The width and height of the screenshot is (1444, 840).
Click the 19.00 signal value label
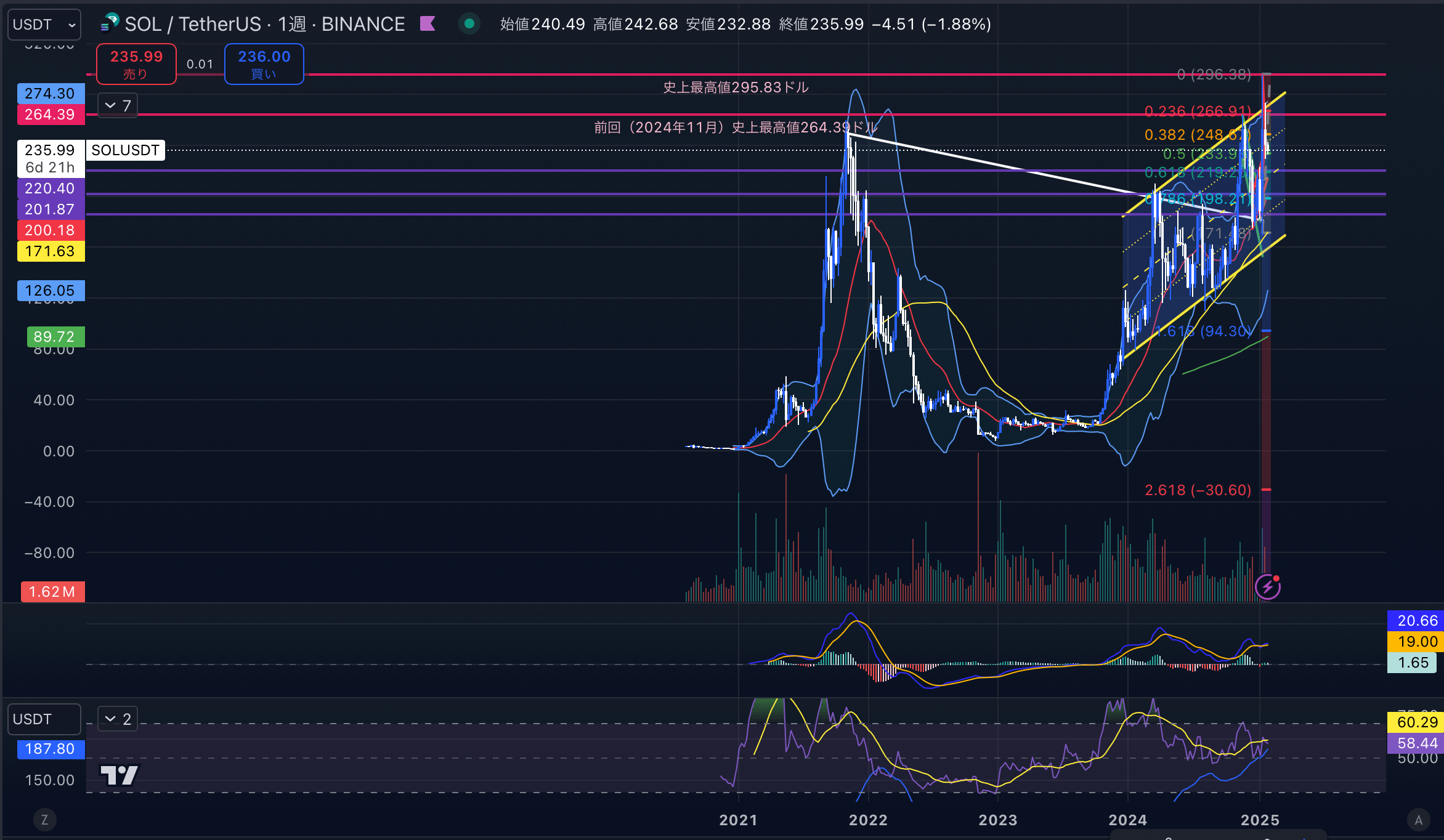click(x=1415, y=642)
